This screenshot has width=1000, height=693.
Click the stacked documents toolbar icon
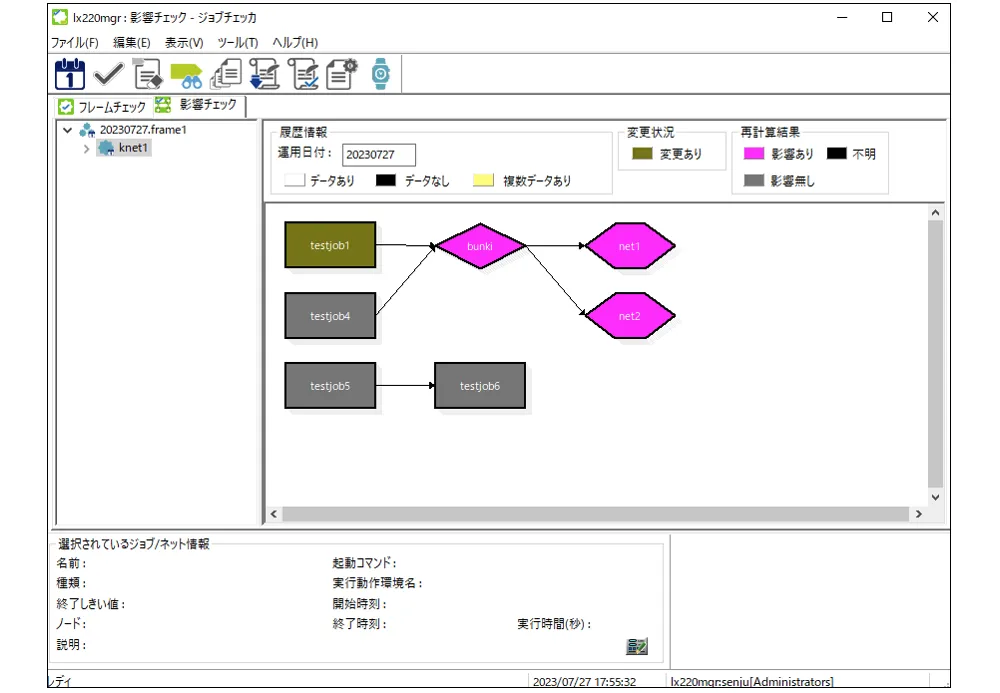pos(226,73)
